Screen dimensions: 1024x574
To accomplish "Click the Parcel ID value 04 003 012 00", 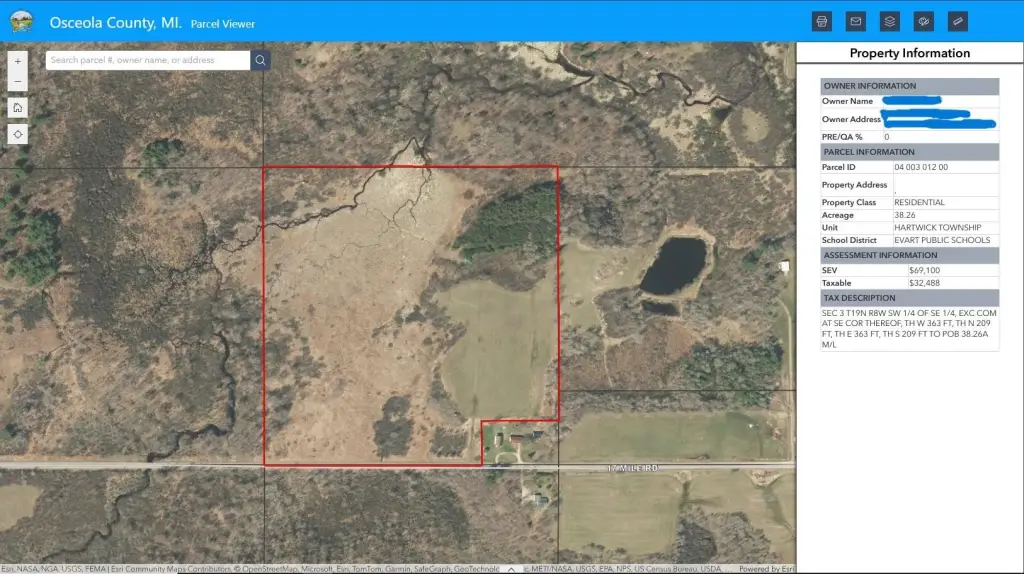I will tap(921, 167).
